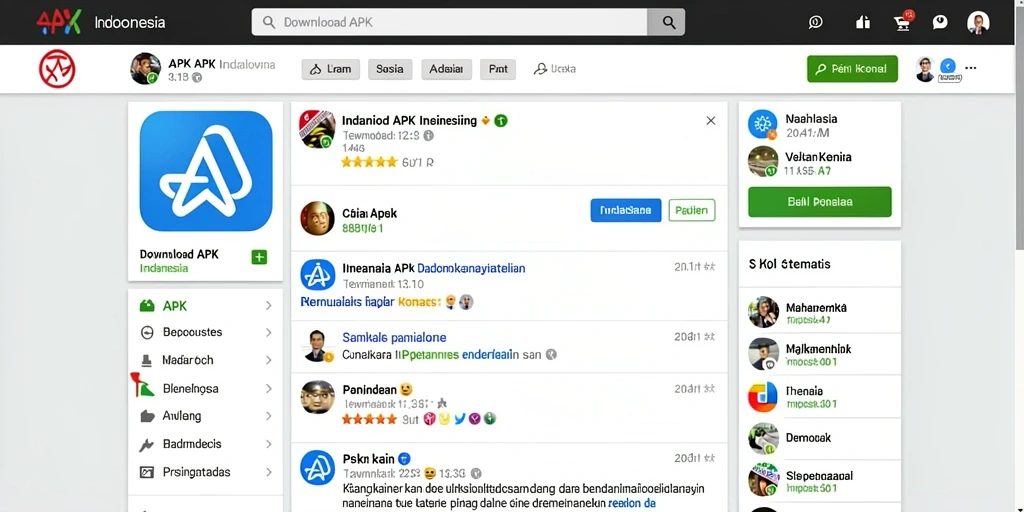Focus the Download APK search field
This screenshot has height=512, width=1024.
[x=451, y=22]
